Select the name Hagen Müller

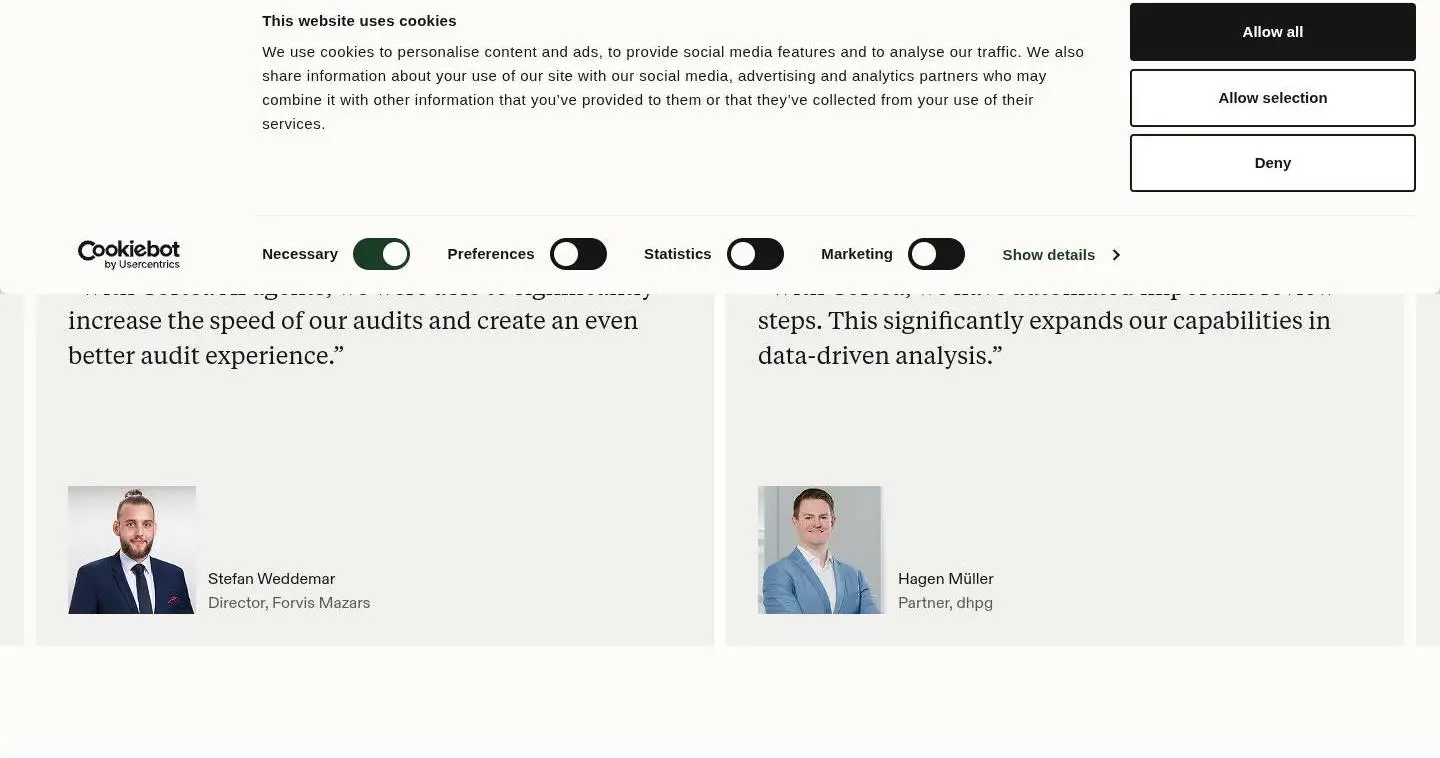(946, 579)
